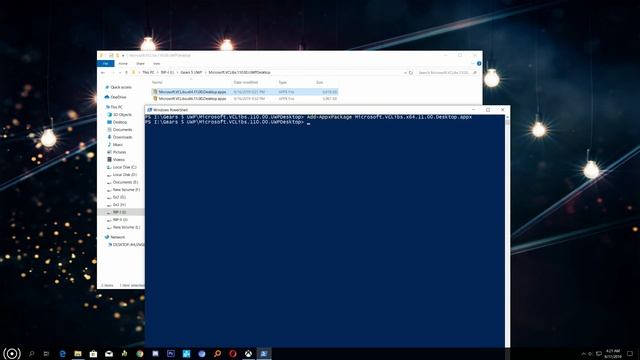Show hidden system tray icons
The width and height of the screenshot is (640, 360).
click(583, 354)
